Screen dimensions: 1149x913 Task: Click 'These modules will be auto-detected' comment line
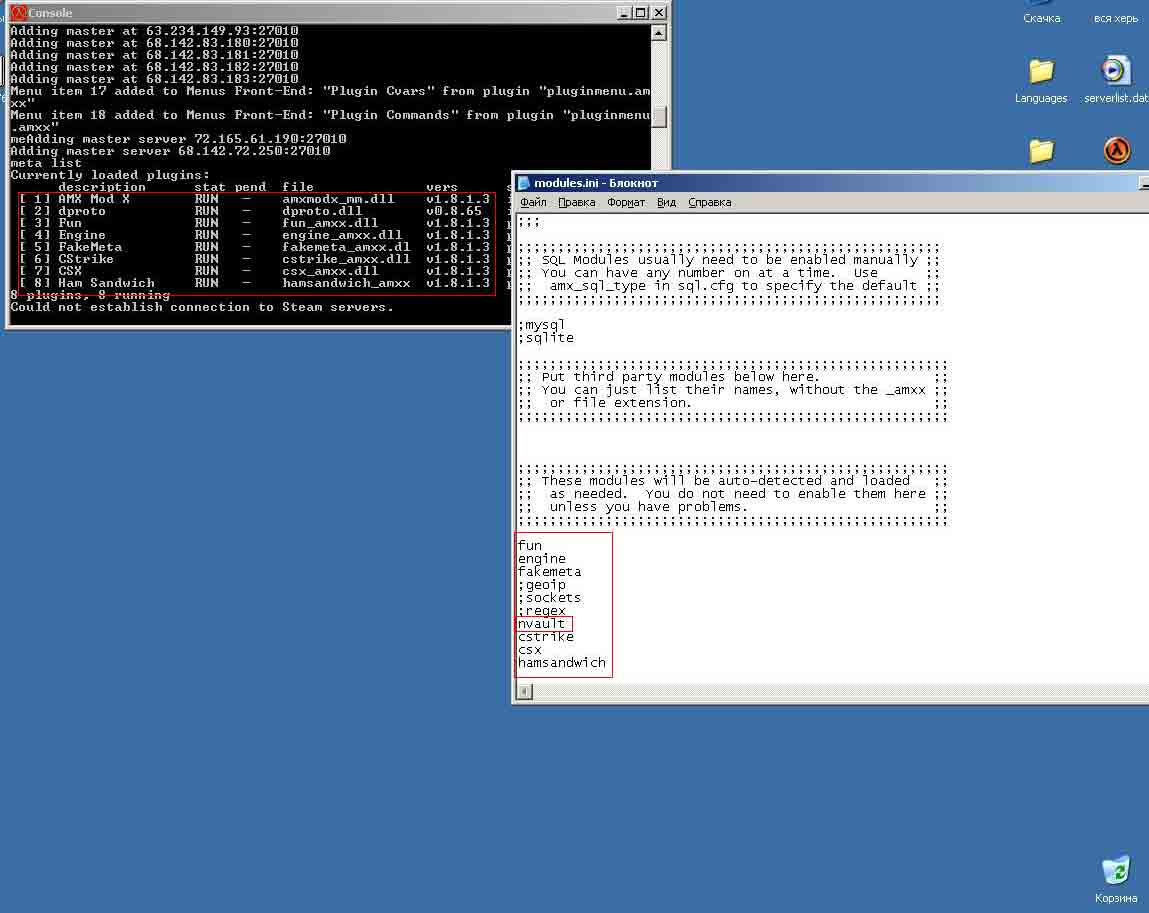click(x=725, y=481)
